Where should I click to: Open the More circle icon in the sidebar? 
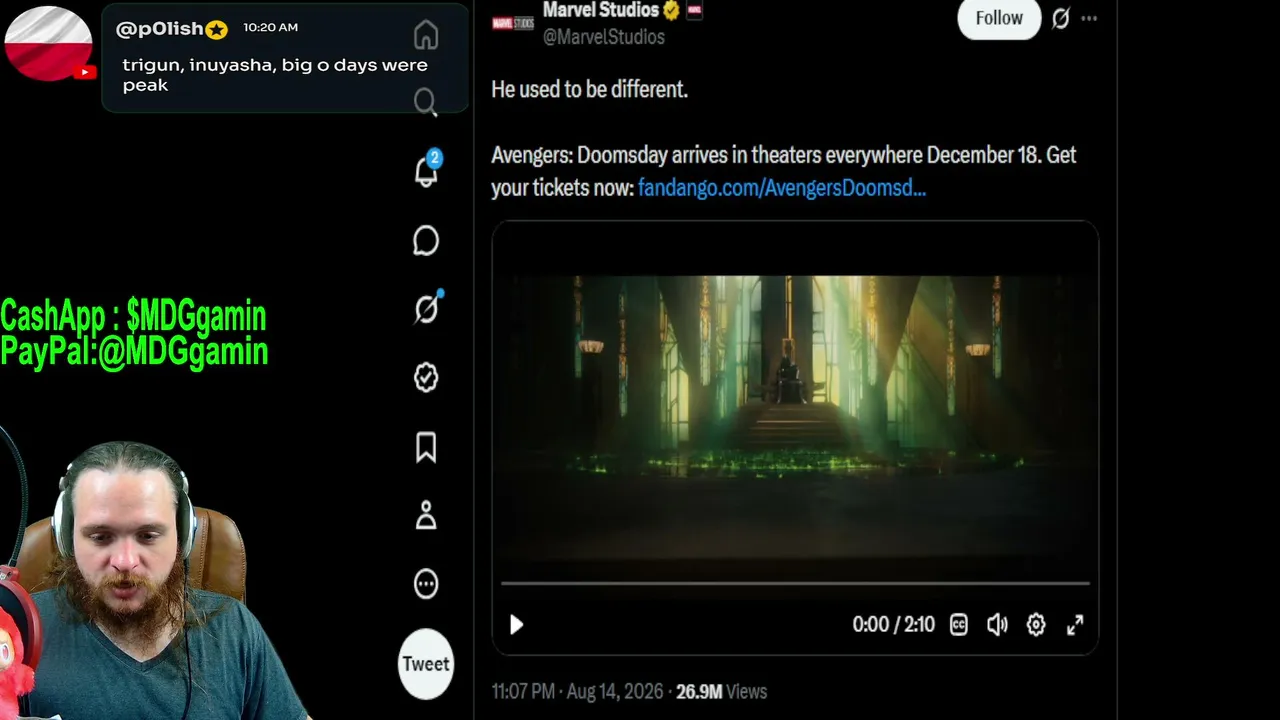(426, 584)
